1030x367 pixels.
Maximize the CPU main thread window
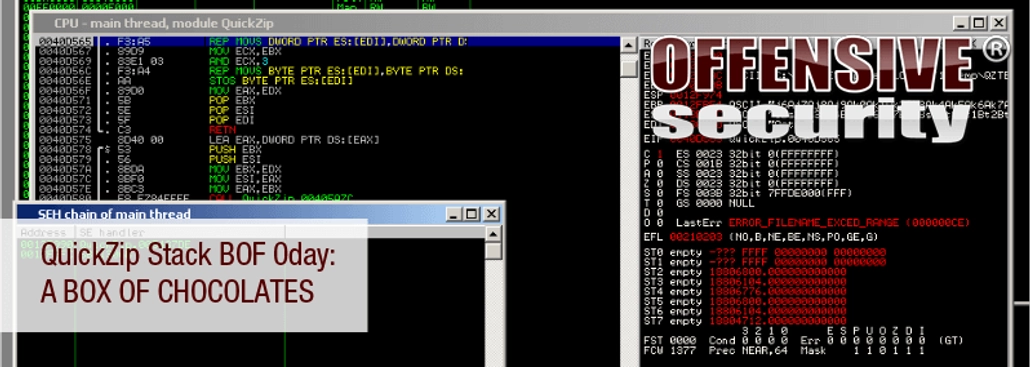(x=979, y=23)
